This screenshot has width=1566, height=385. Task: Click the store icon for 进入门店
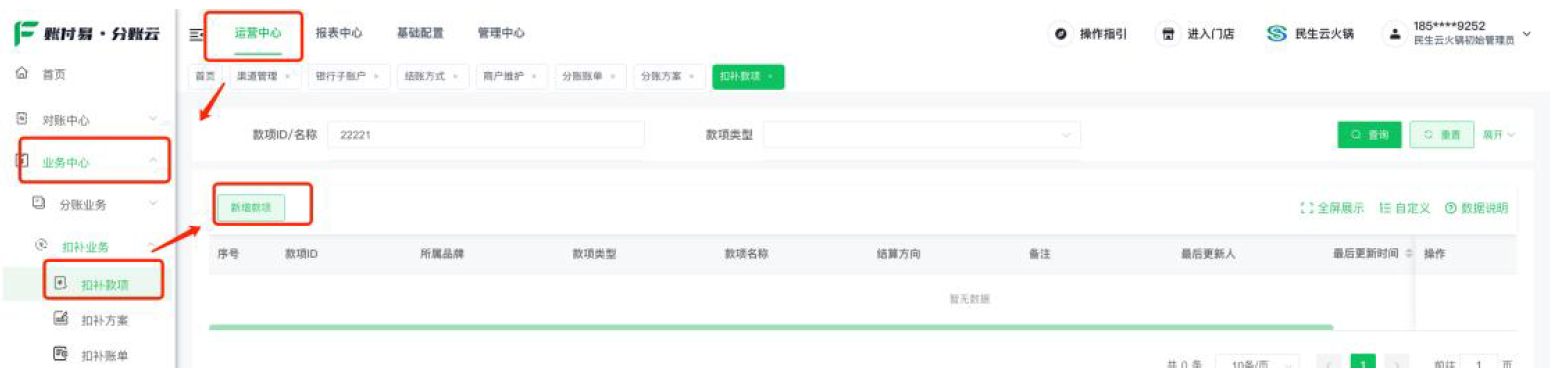1167,34
